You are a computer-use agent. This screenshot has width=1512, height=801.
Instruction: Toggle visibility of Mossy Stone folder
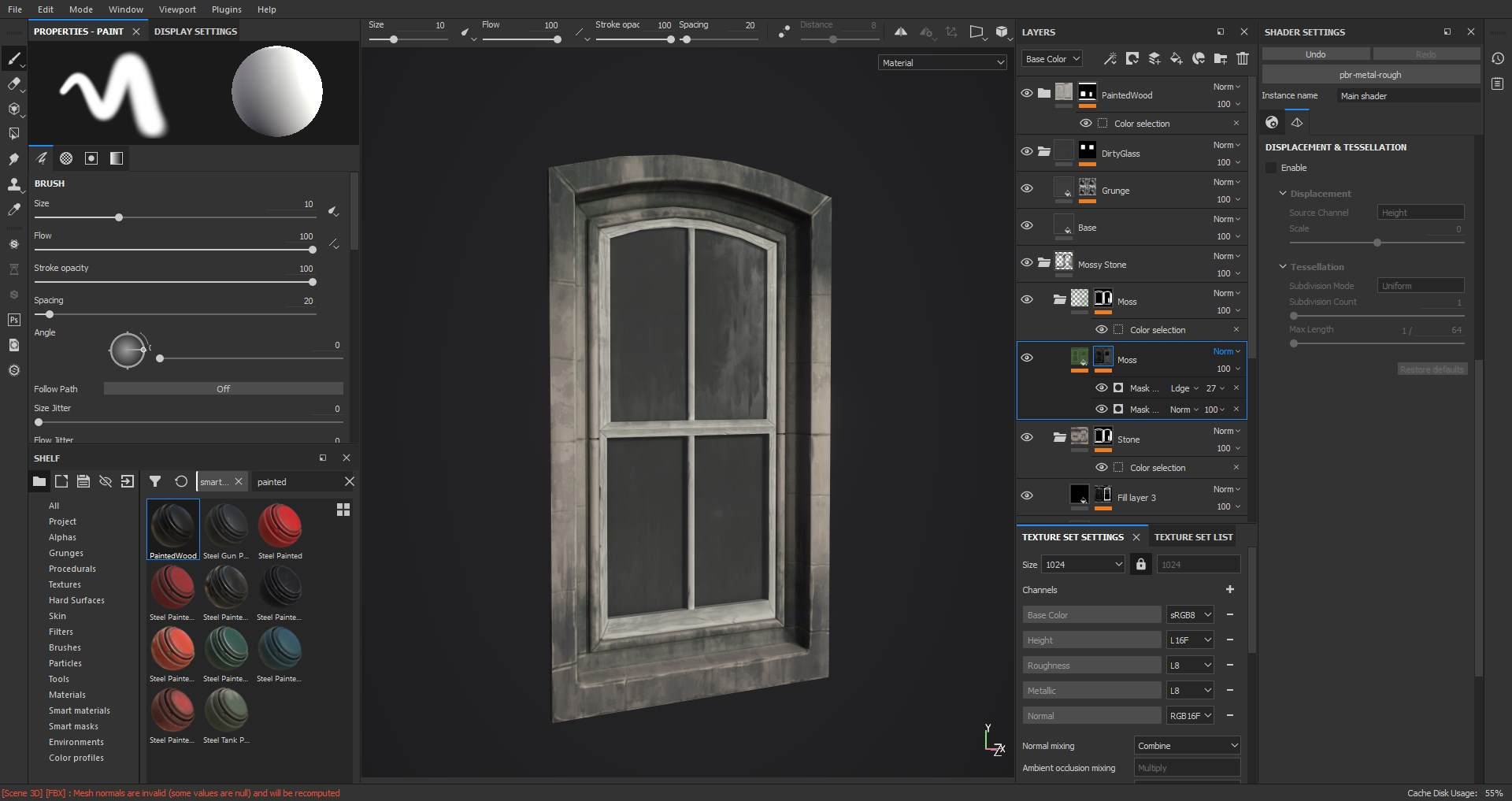click(1027, 262)
